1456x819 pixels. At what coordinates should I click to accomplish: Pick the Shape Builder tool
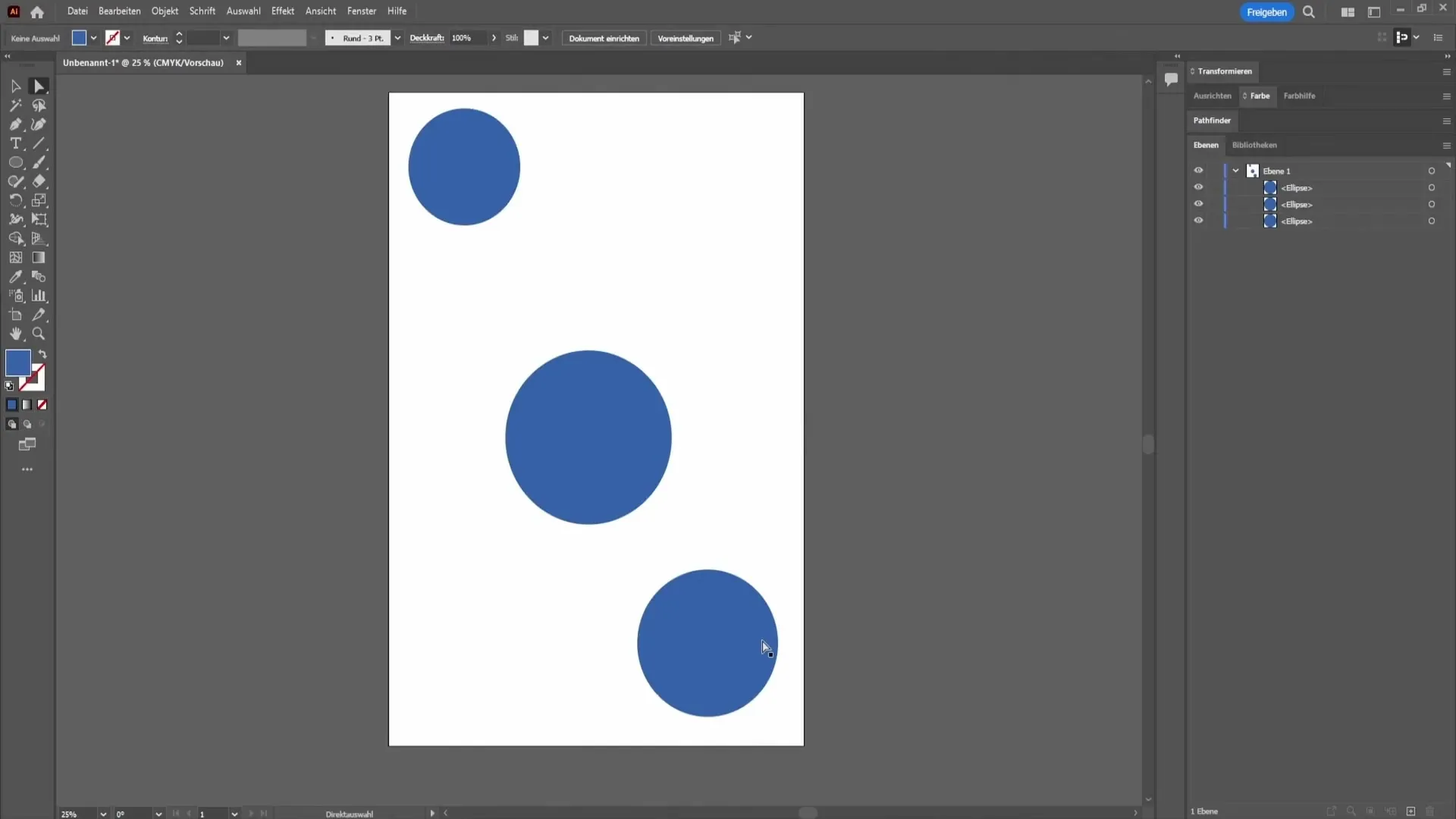click(x=15, y=238)
